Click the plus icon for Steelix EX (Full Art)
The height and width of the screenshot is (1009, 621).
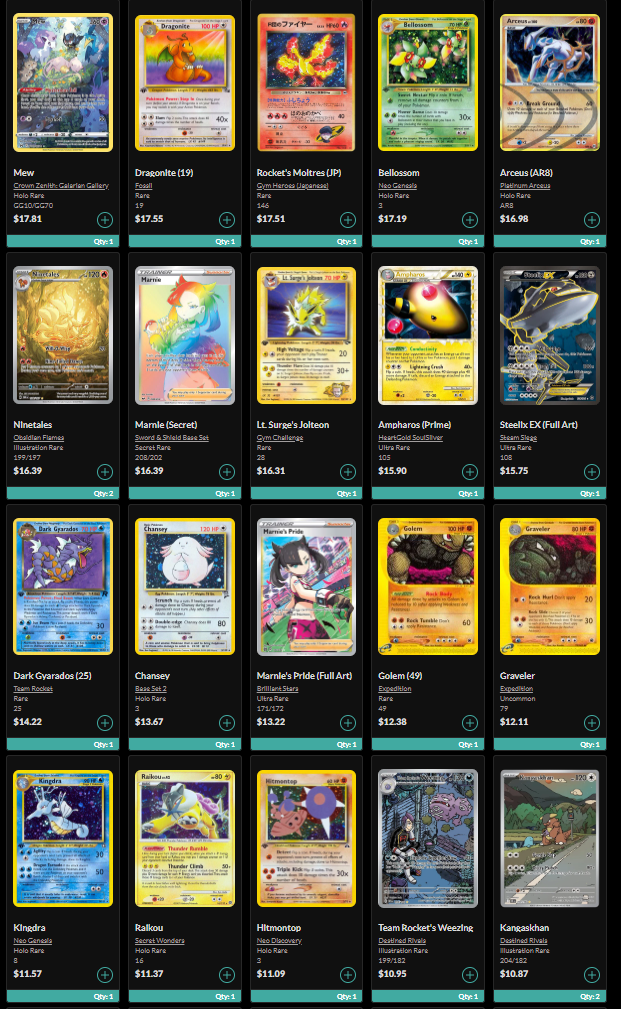pyautogui.click(x=591, y=472)
